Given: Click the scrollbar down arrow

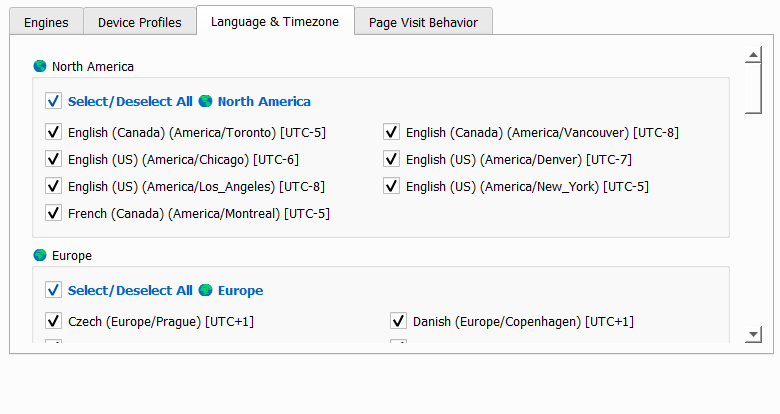Looking at the screenshot, I should (x=754, y=334).
